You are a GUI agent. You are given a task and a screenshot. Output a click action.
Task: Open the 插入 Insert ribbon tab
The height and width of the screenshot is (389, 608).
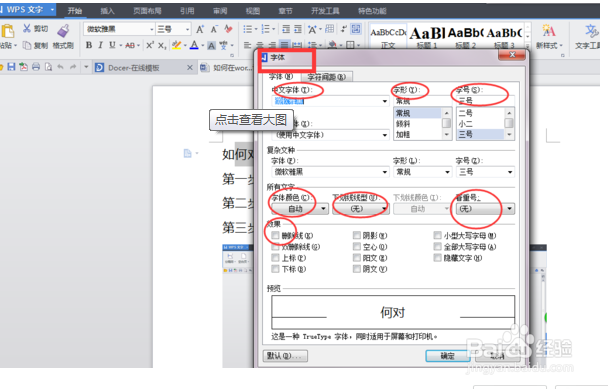coord(107,11)
